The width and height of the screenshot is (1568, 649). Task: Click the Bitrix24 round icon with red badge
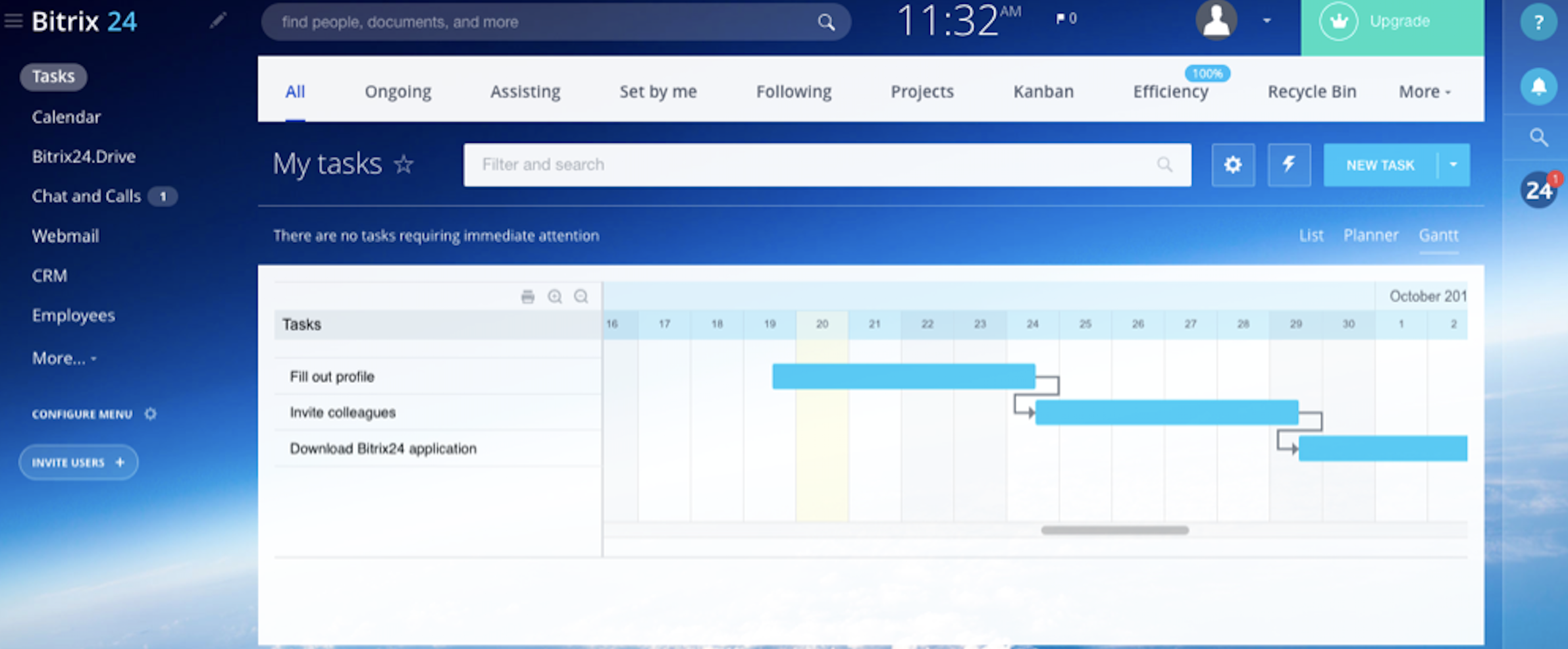(x=1538, y=190)
